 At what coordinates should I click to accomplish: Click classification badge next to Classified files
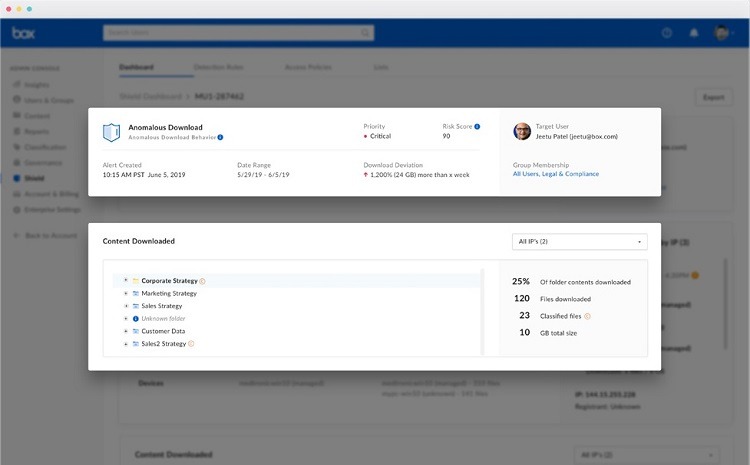pyautogui.click(x=587, y=316)
